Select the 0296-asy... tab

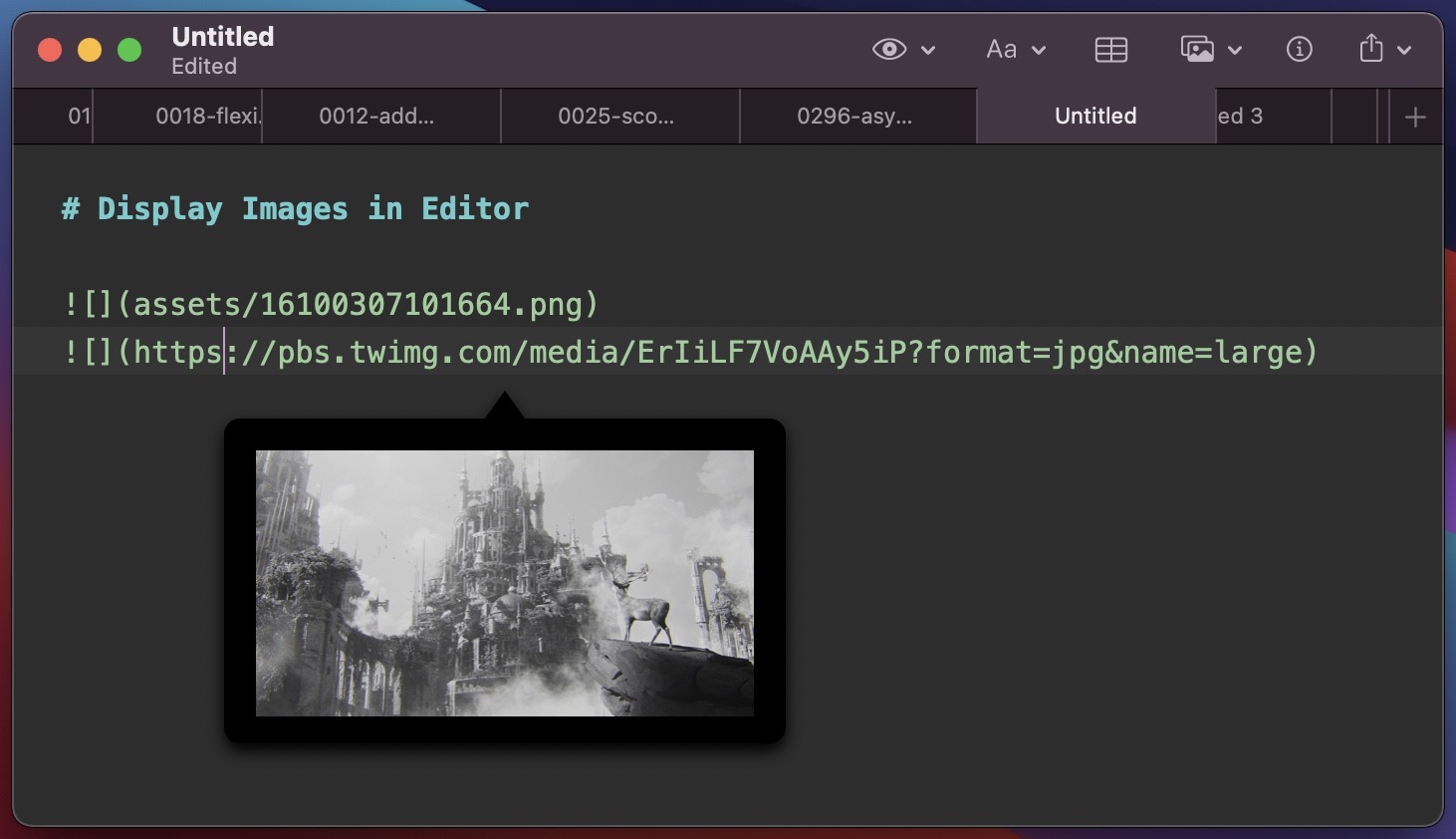[x=853, y=117]
